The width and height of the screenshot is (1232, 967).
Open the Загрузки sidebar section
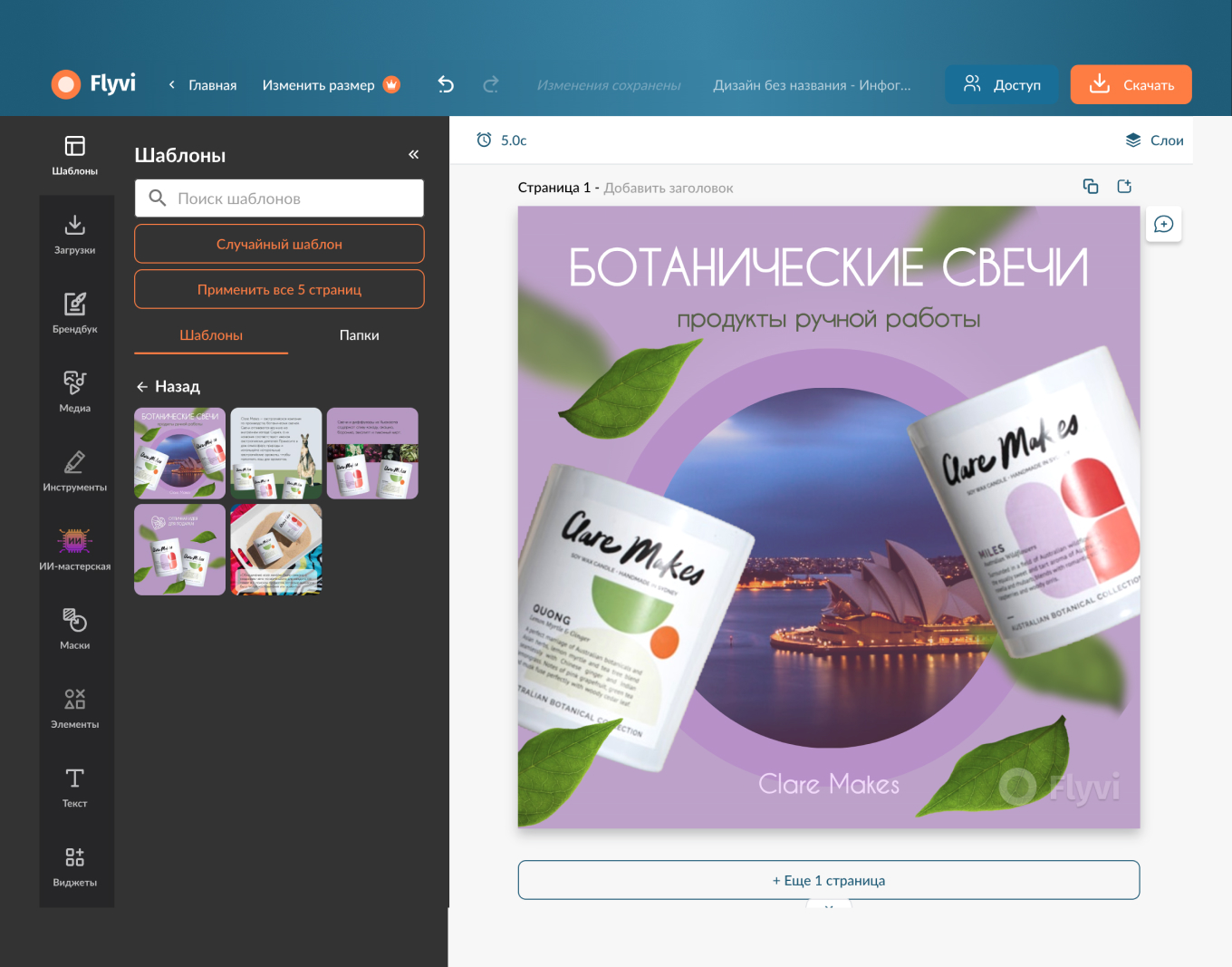click(75, 234)
